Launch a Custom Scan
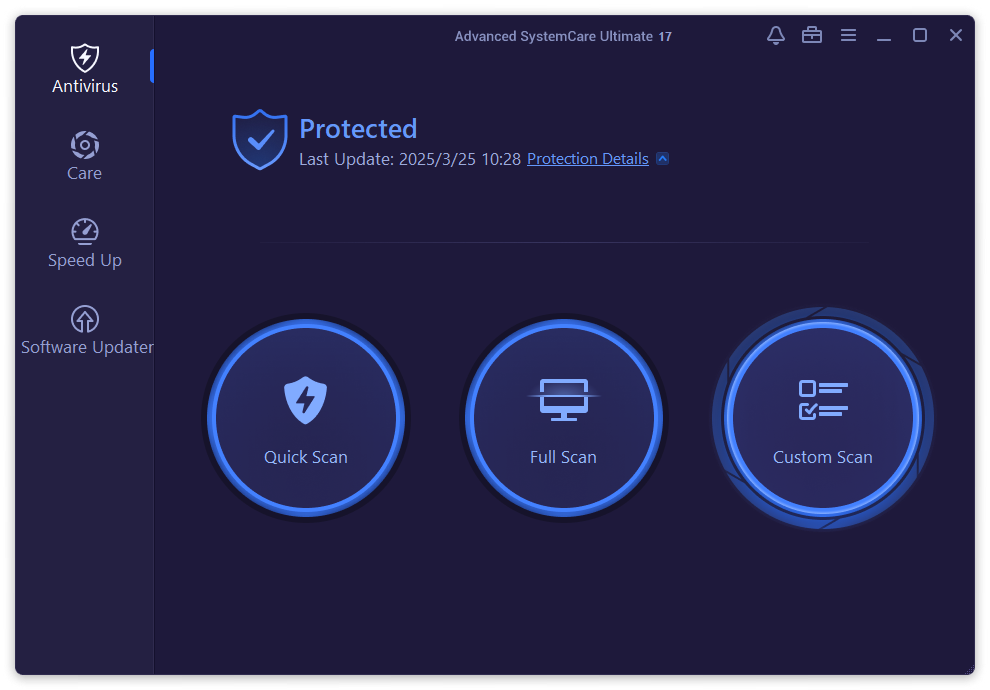 (822, 418)
